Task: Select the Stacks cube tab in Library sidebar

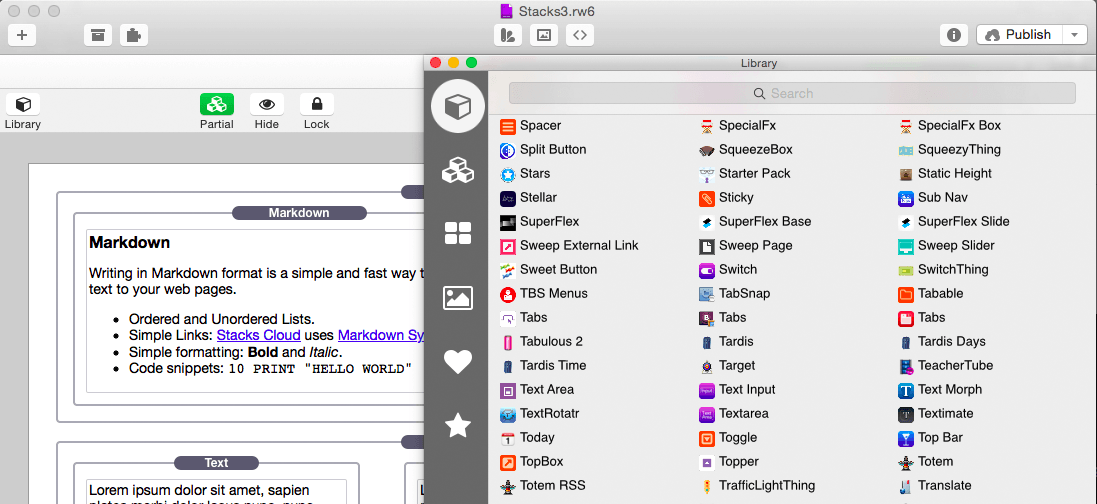Action: 458,106
